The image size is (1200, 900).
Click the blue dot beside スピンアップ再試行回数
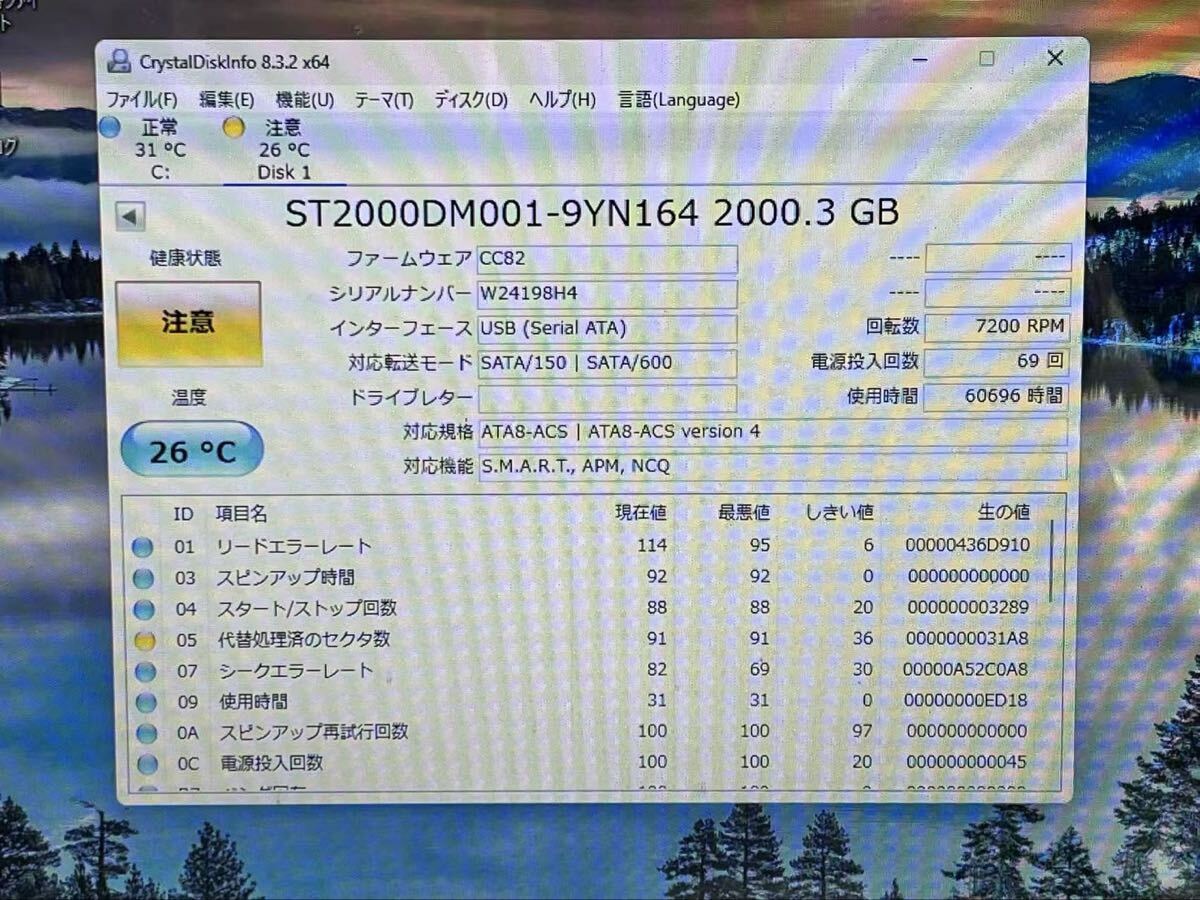147,732
